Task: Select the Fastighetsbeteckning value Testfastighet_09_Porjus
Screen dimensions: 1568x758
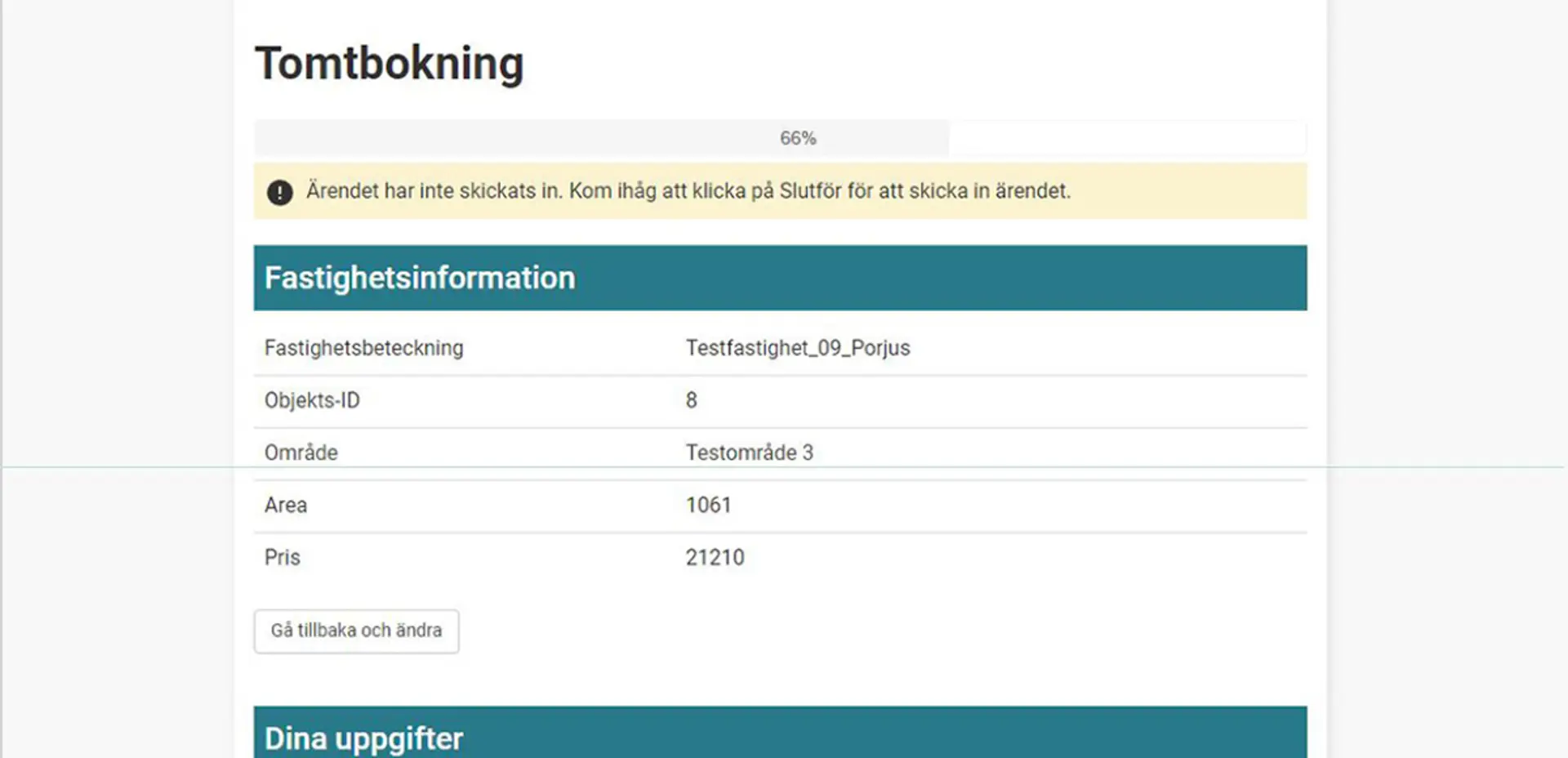Action: [798, 347]
